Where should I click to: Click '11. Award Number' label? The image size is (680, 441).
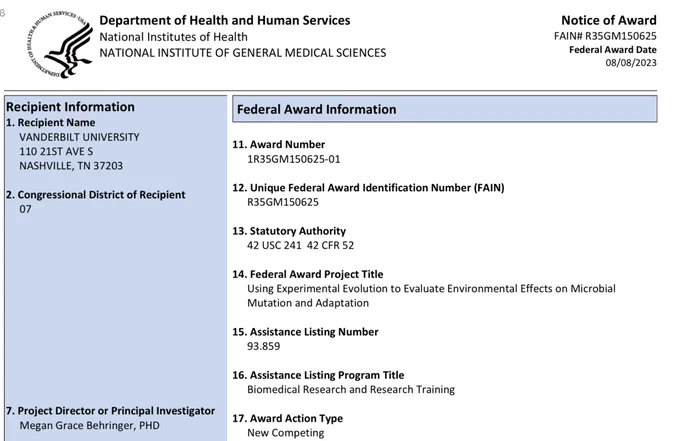[x=278, y=144]
